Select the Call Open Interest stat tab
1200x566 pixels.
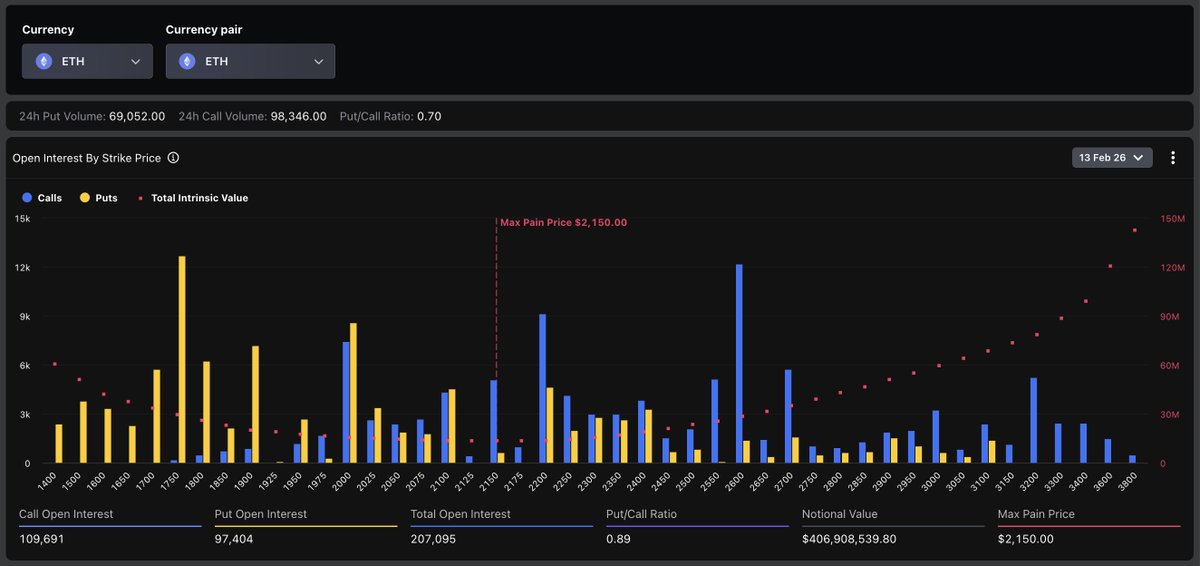66,514
